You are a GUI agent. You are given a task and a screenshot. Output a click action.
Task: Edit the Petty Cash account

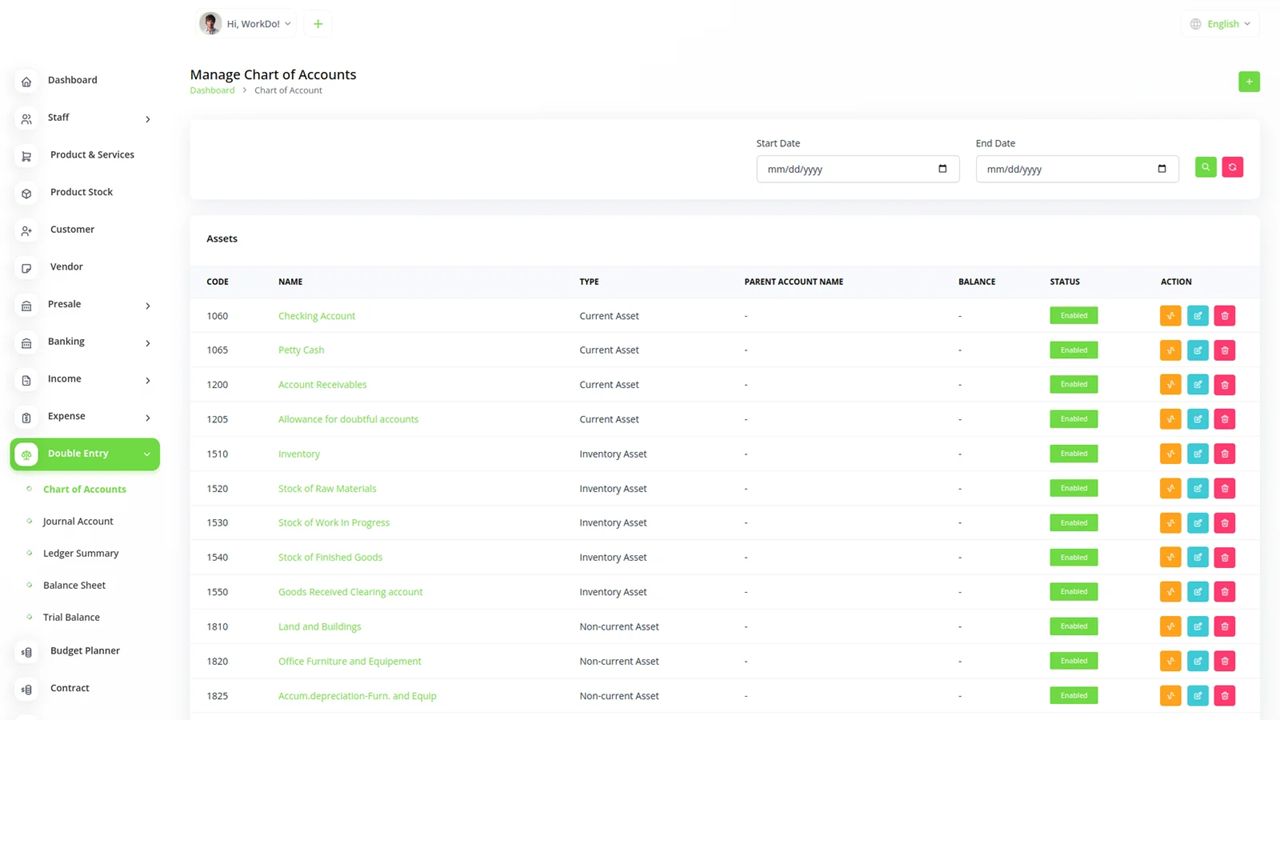pyautogui.click(x=1197, y=350)
